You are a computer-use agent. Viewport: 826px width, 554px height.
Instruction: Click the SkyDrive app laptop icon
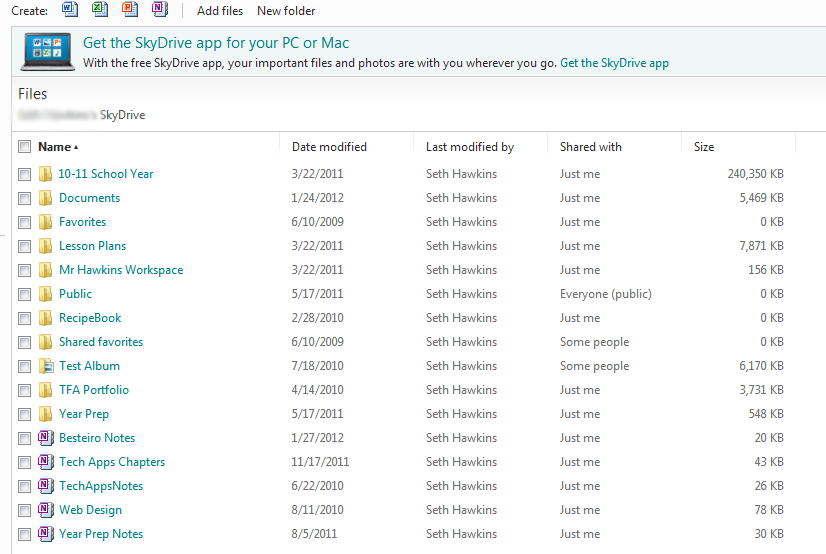(46, 52)
